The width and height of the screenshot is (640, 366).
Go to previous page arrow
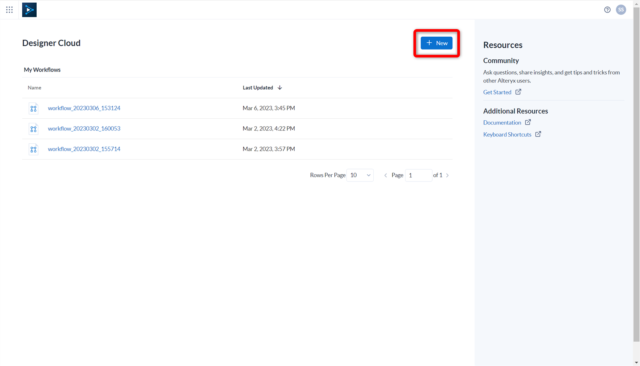tap(385, 175)
